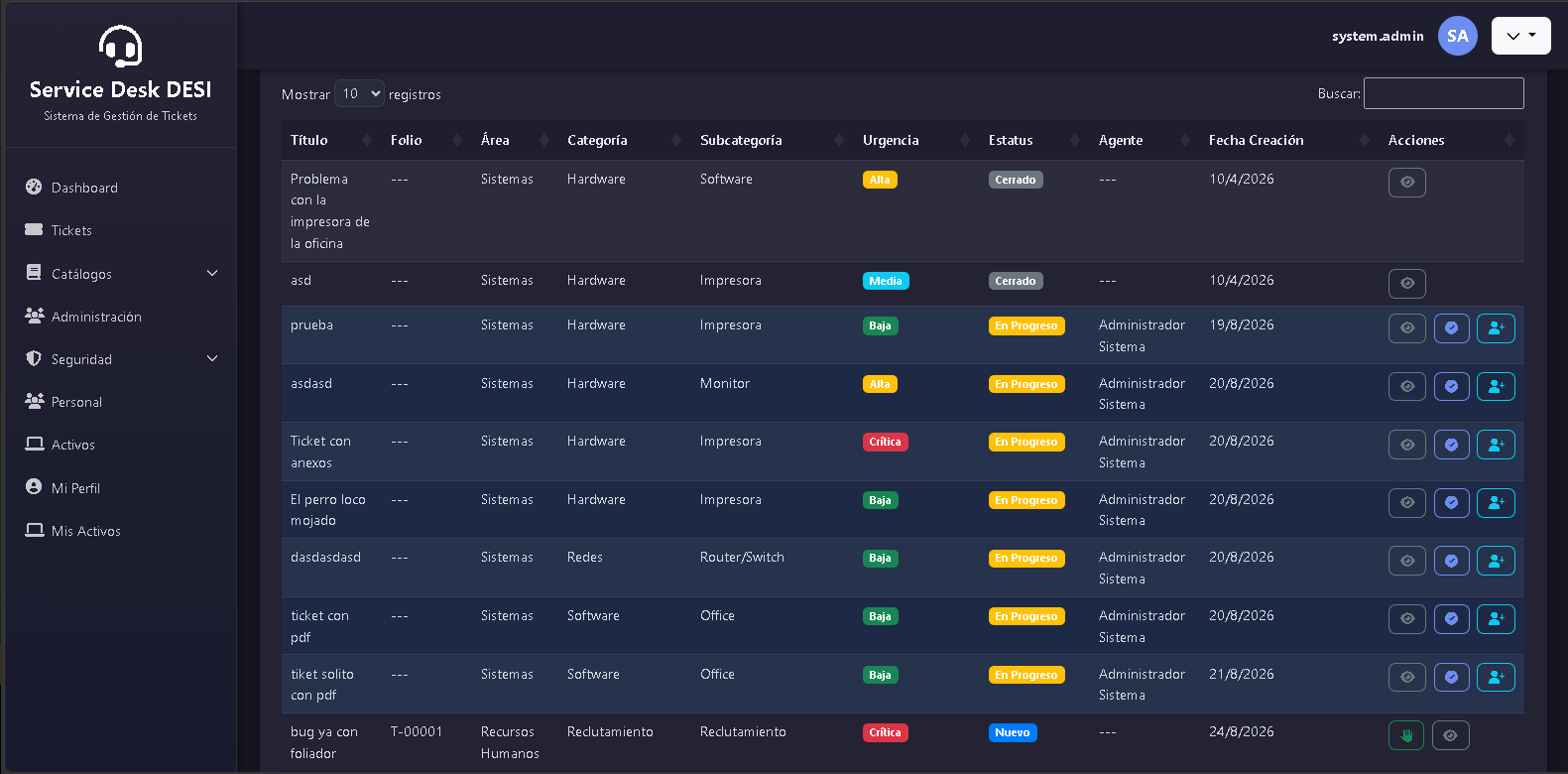Reassign agent for 'tiket solito con pdf'
The image size is (1568, 774).
1497,678
